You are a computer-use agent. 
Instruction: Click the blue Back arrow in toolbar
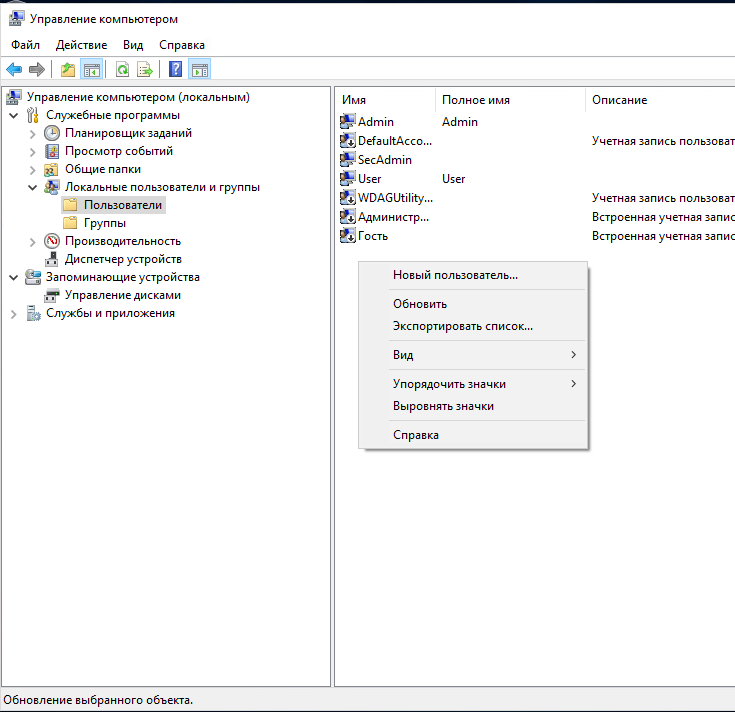tap(14, 69)
